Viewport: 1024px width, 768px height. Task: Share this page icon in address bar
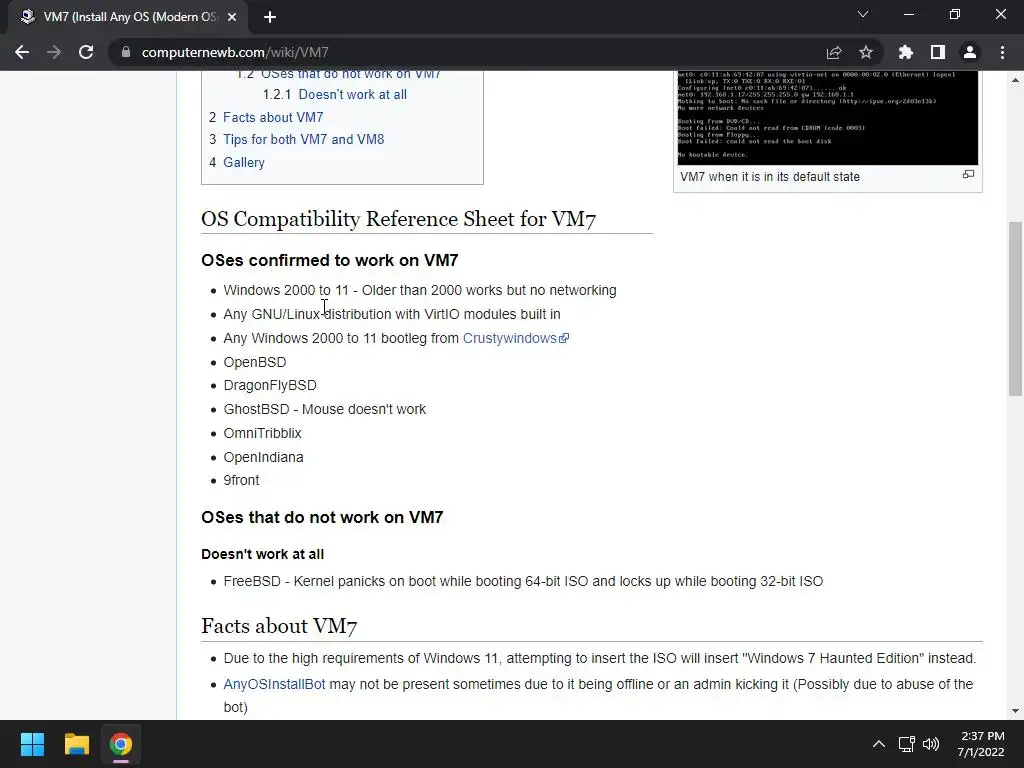834,52
